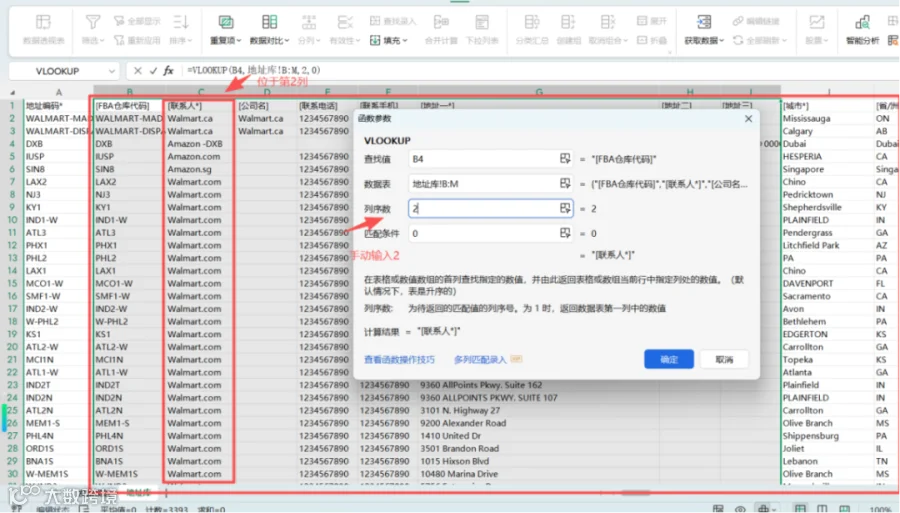Click cell MCO1-W in column B

(129, 283)
